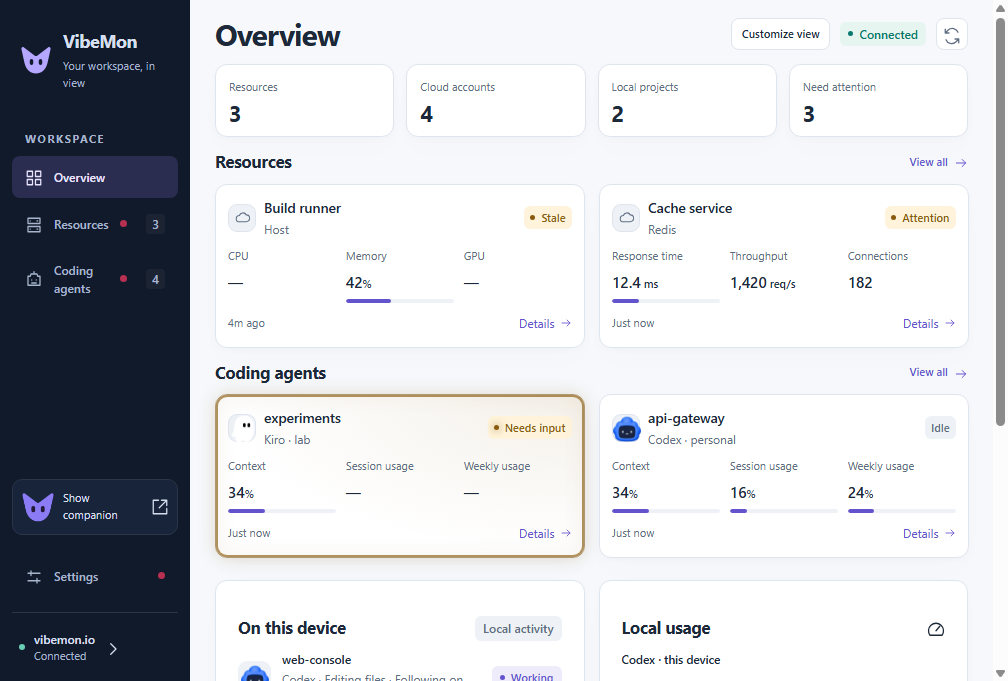The height and width of the screenshot is (681, 1008).
Task: Click the refresh icon beside Connected
Action: coord(951,35)
